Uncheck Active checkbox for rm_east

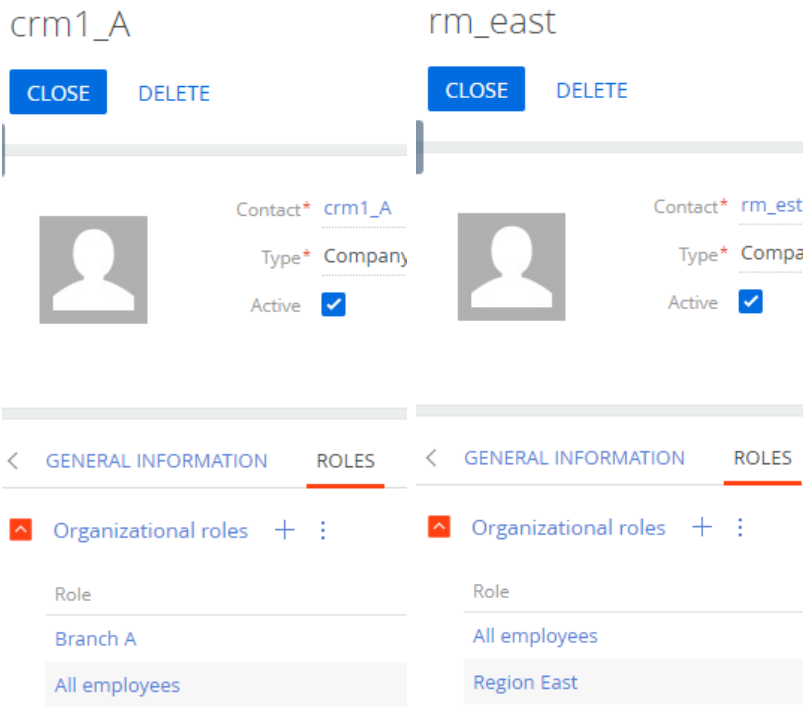click(x=750, y=301)
